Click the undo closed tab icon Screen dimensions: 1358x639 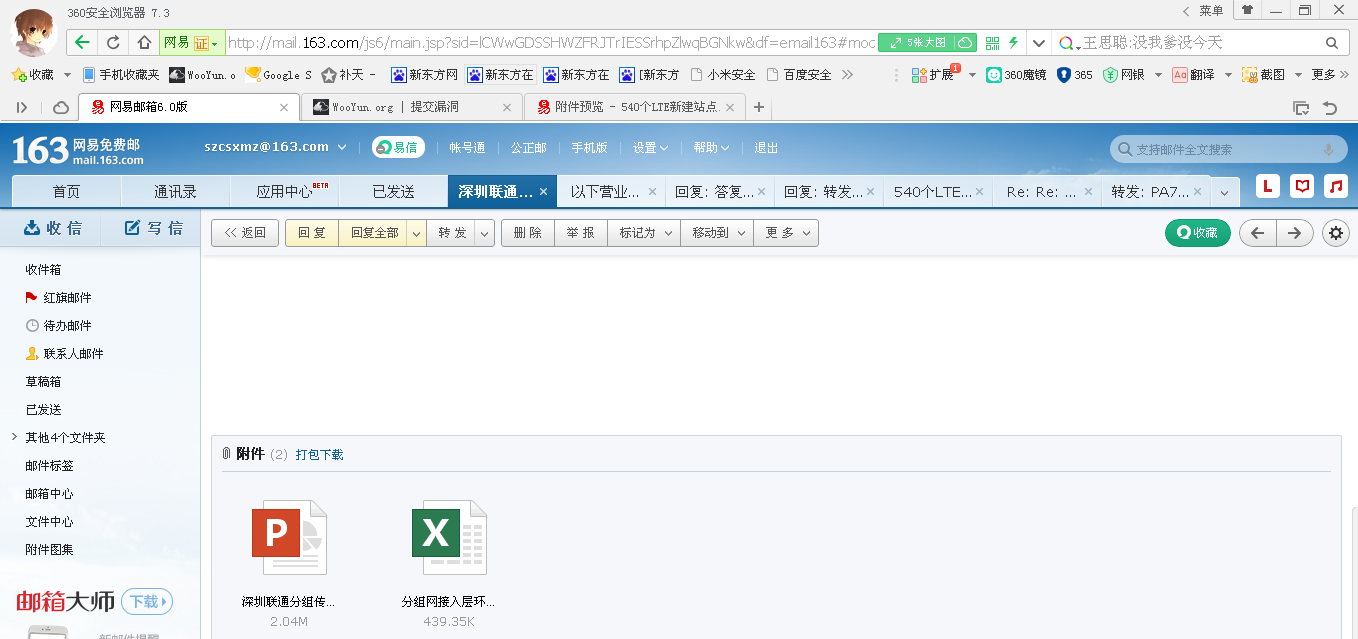[1330, 107]
